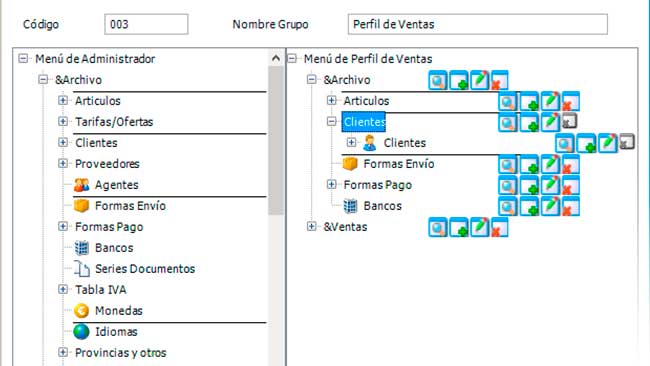Expand the Proveedores node

(63, 163)
